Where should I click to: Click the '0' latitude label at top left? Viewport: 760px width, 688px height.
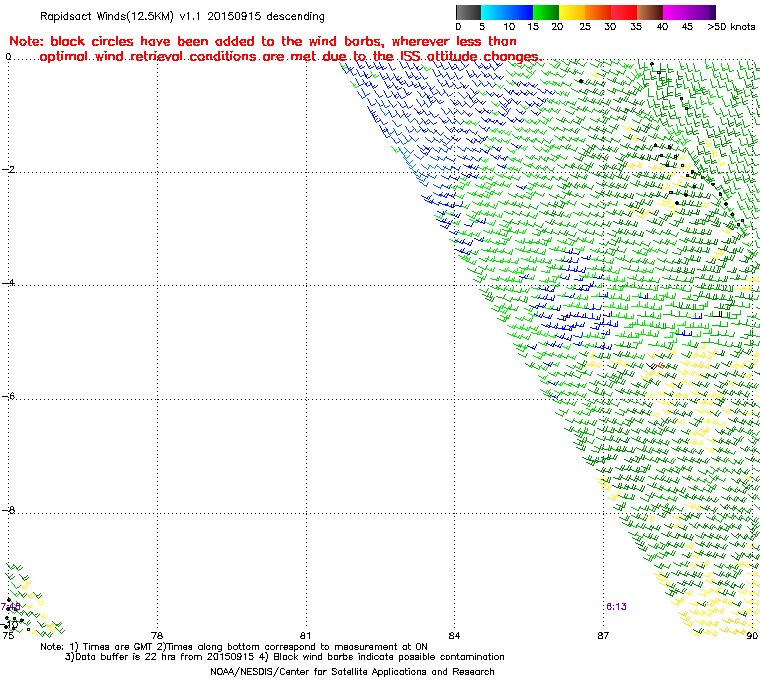pyautogui.click(x=8, y=57)
